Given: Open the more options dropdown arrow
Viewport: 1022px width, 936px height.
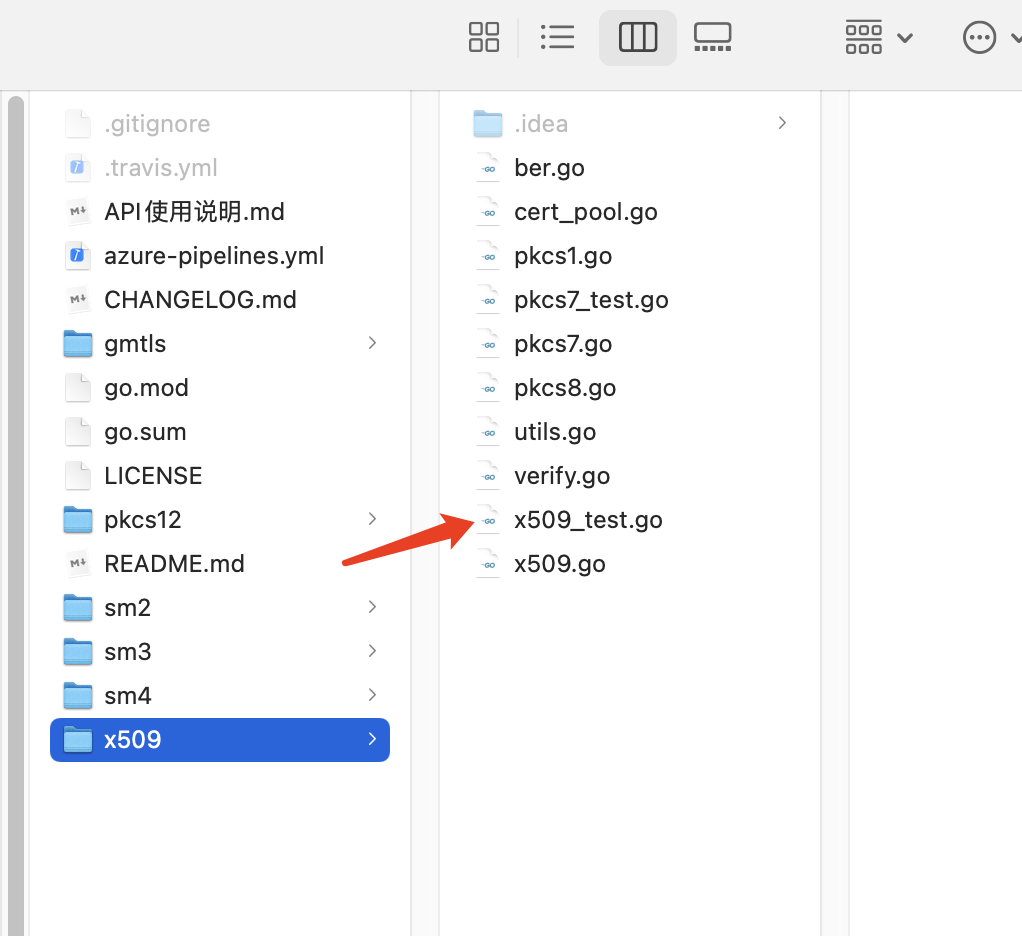Looking at the screenshot, I should tap(1015, 37).
